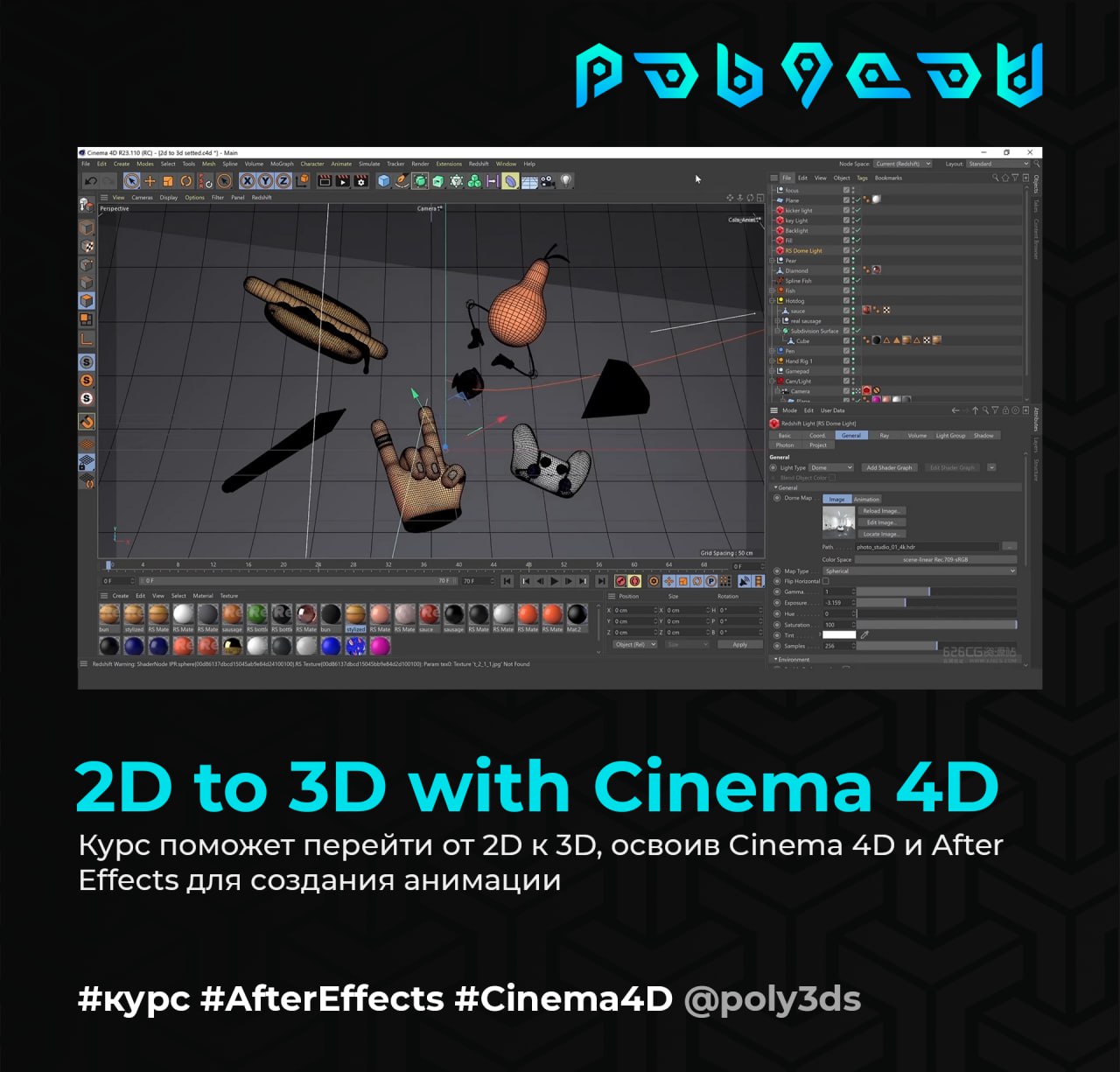
Task: Click the Reload Image button
Action: pyautogui.click(x=880, y=511)
